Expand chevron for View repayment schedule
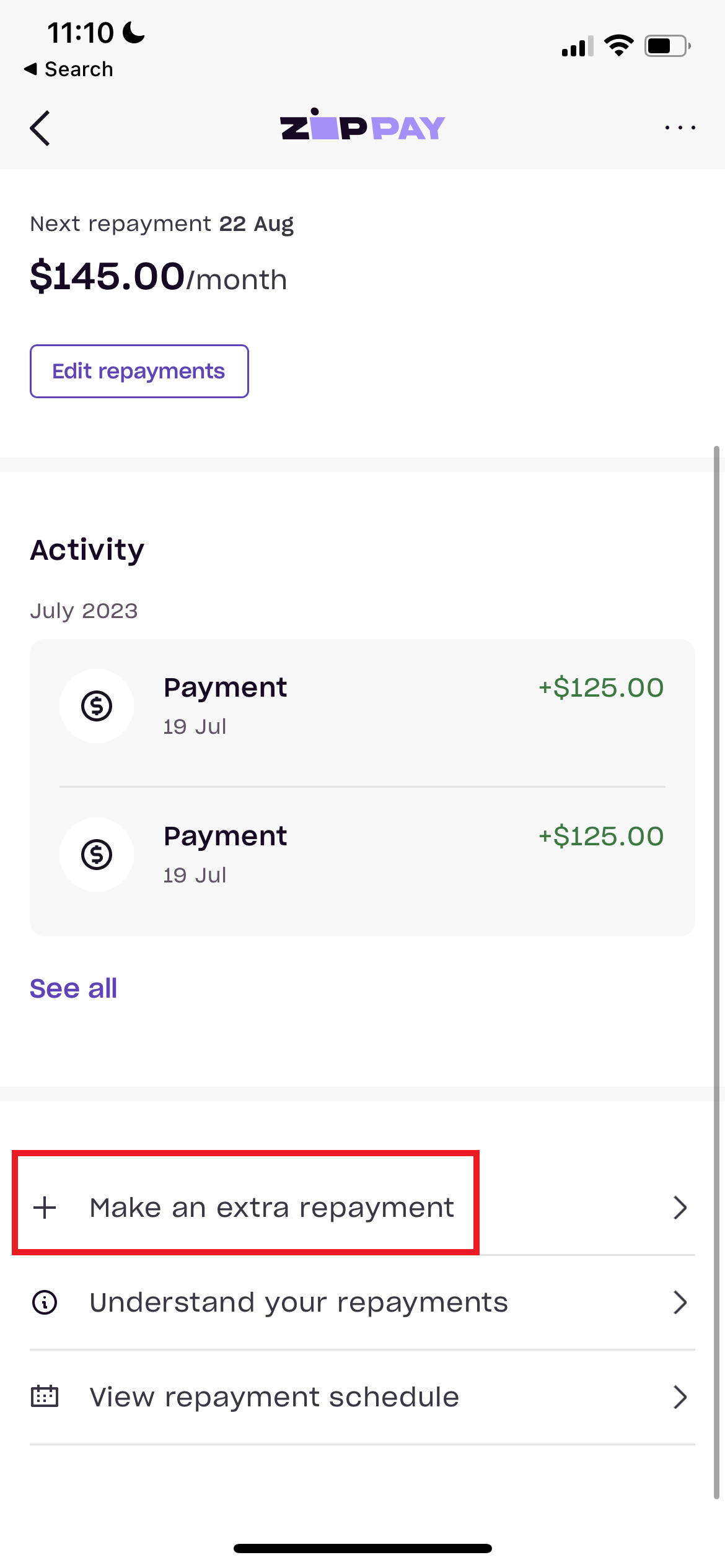 pos(680,1397)
